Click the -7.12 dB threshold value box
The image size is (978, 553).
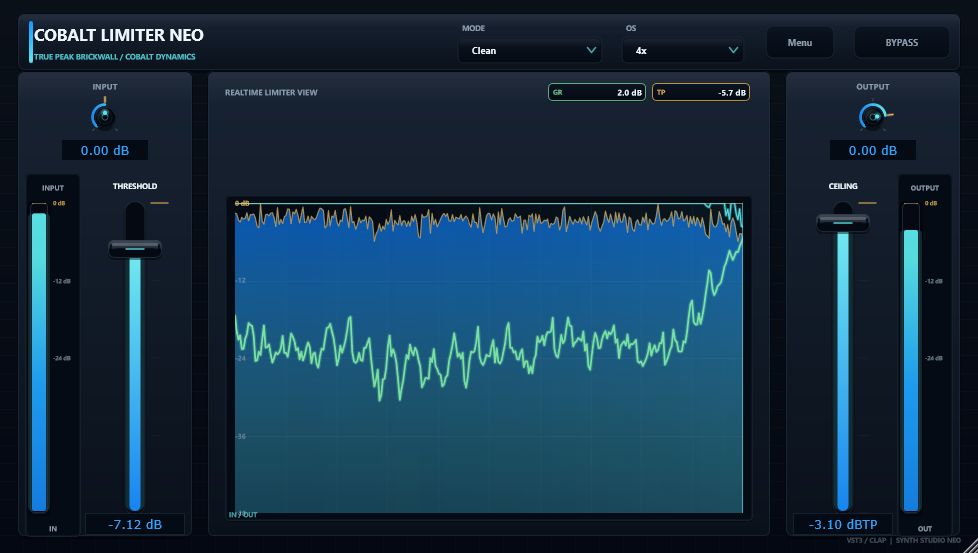click(x=135, y=524)
